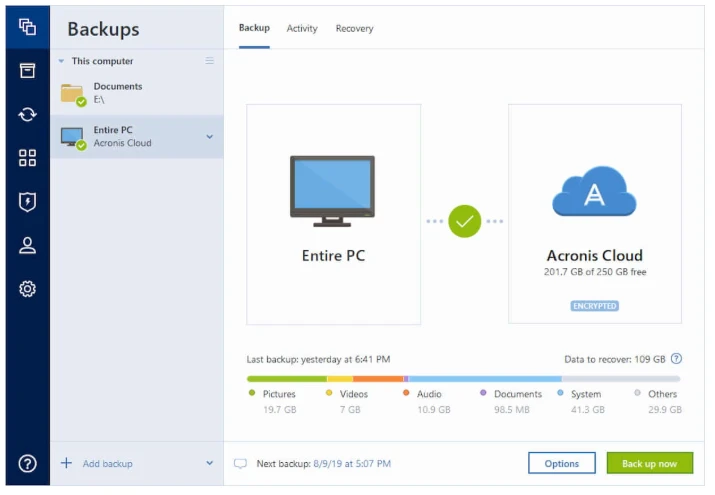The image size is (715, 495).
Task: Expand the Entire PC backup chevron
Action: tap(209, 136)
